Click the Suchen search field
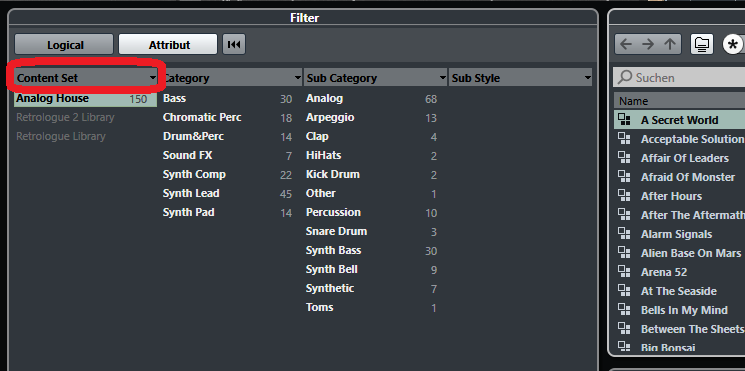 click(x=679, y=77)
